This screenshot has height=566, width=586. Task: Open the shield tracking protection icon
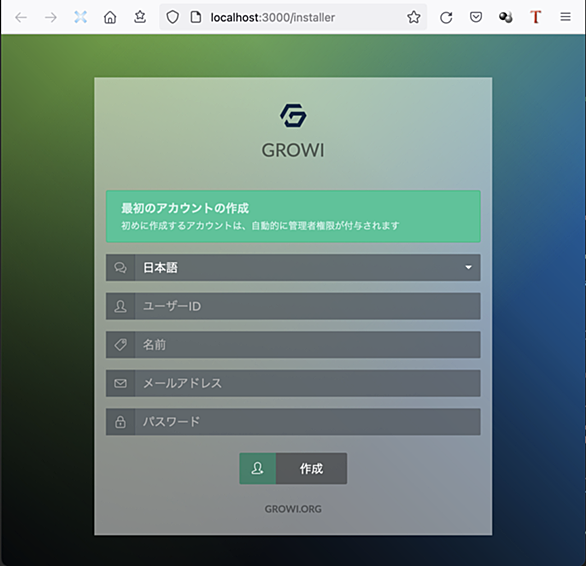[172, 17]
